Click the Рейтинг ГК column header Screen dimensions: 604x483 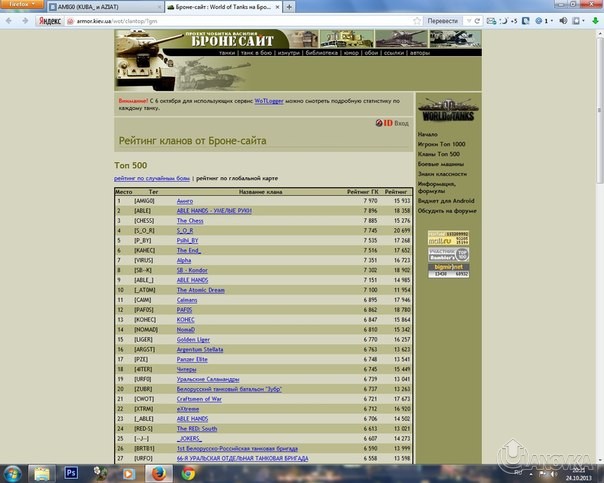[x=362, y=192]
